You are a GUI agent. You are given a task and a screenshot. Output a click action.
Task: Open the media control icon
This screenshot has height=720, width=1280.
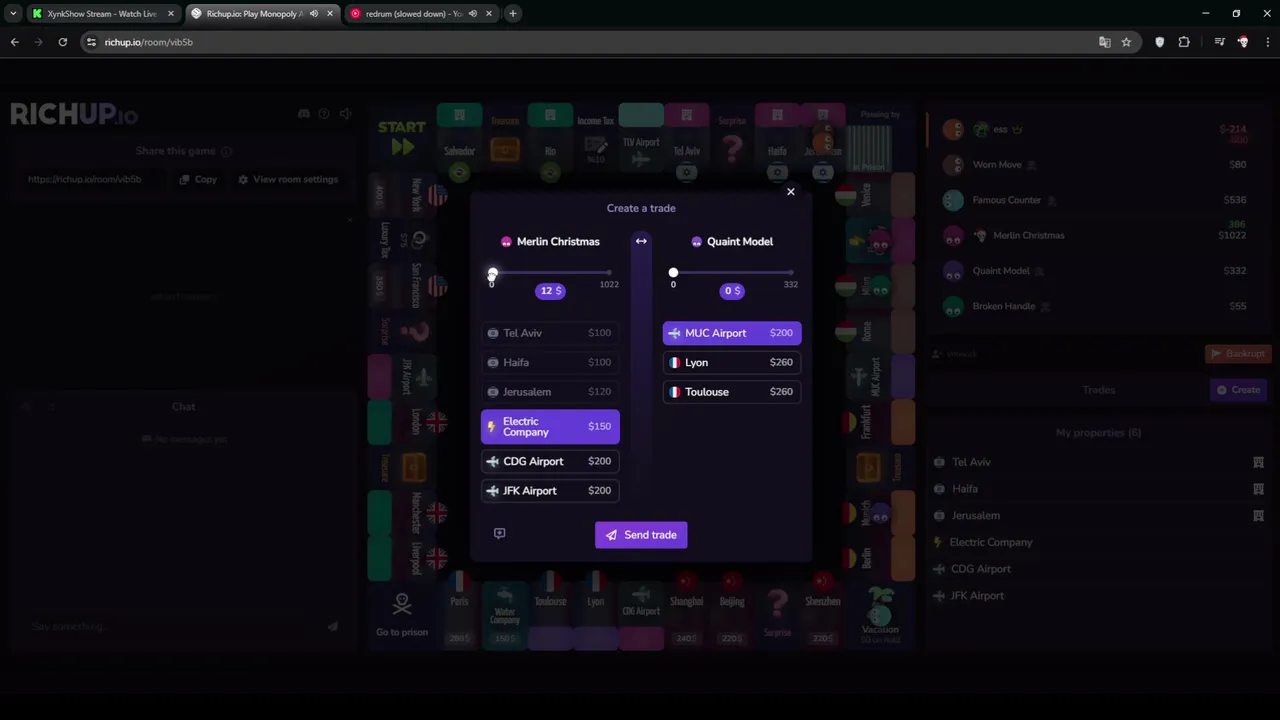tap(1219, 42)
